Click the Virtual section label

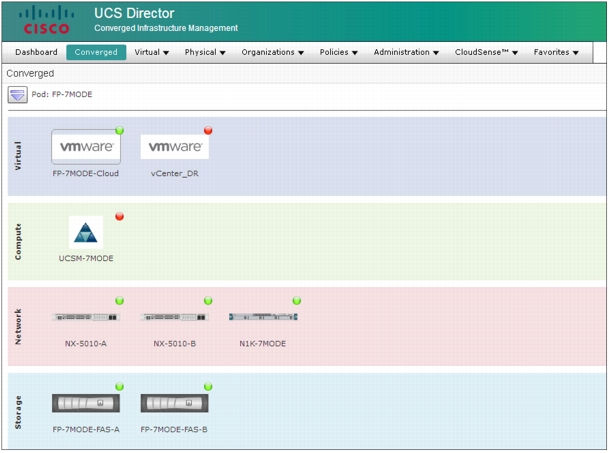[18, 156]
